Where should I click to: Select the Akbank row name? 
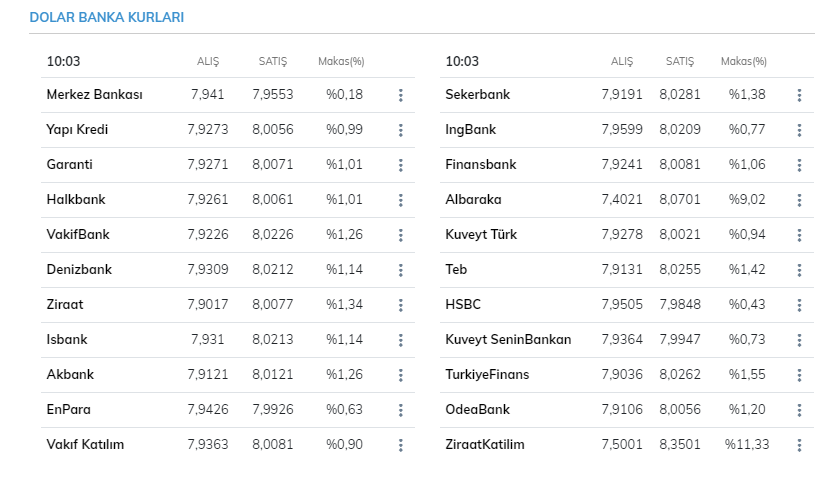click(70, 375)
